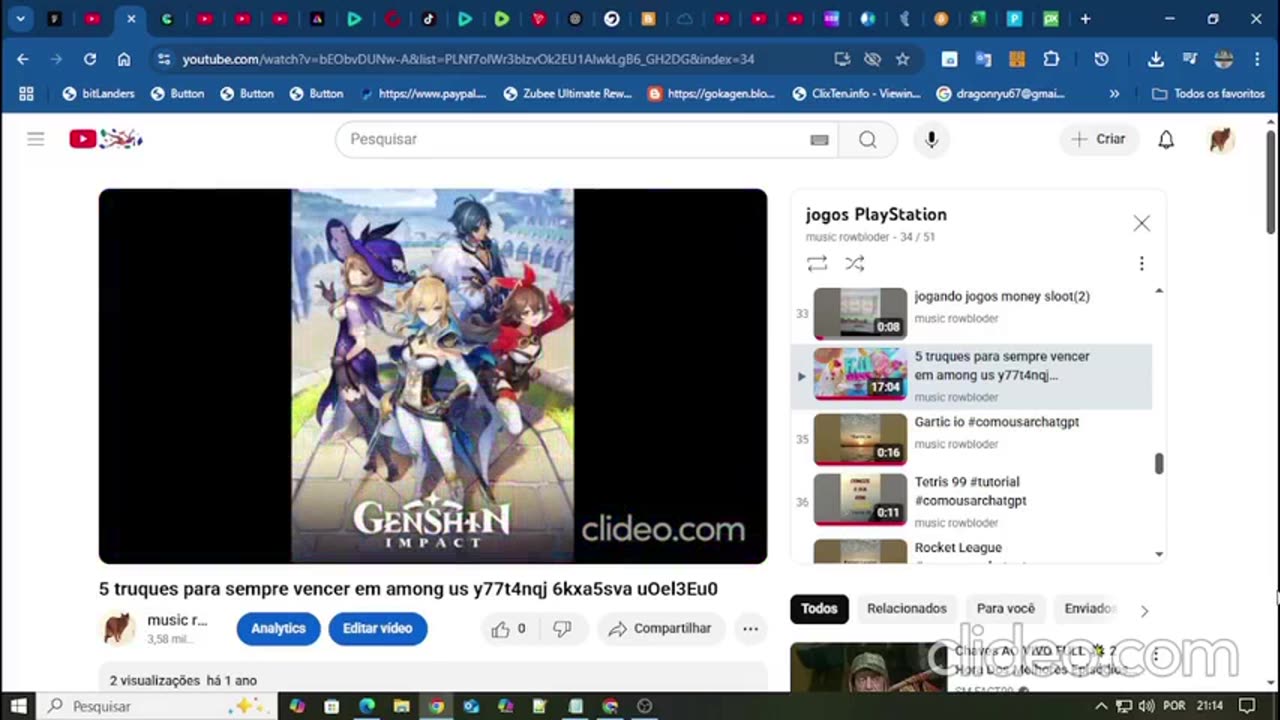Play 'jogando jogos money sloot(2)' playlist item
1280x720 pixels.
[971, 313]
